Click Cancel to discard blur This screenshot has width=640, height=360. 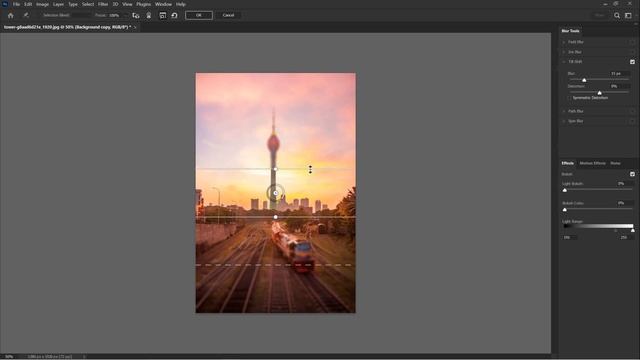pos(228,16)
